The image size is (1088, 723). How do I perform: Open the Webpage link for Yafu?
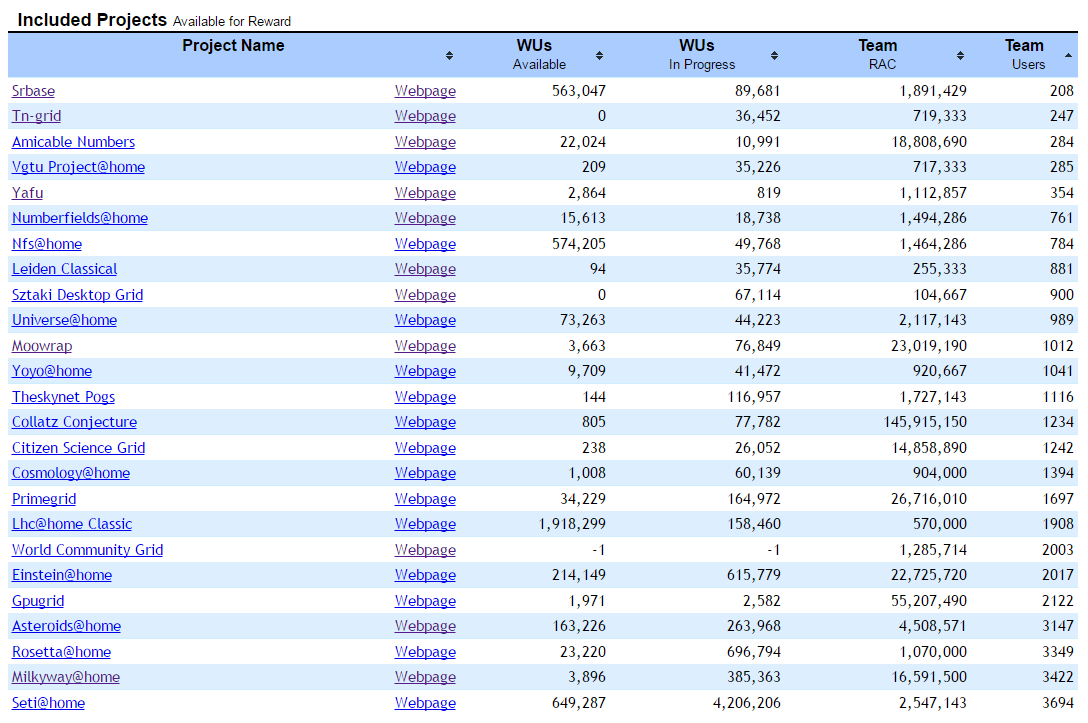(425, 193)
